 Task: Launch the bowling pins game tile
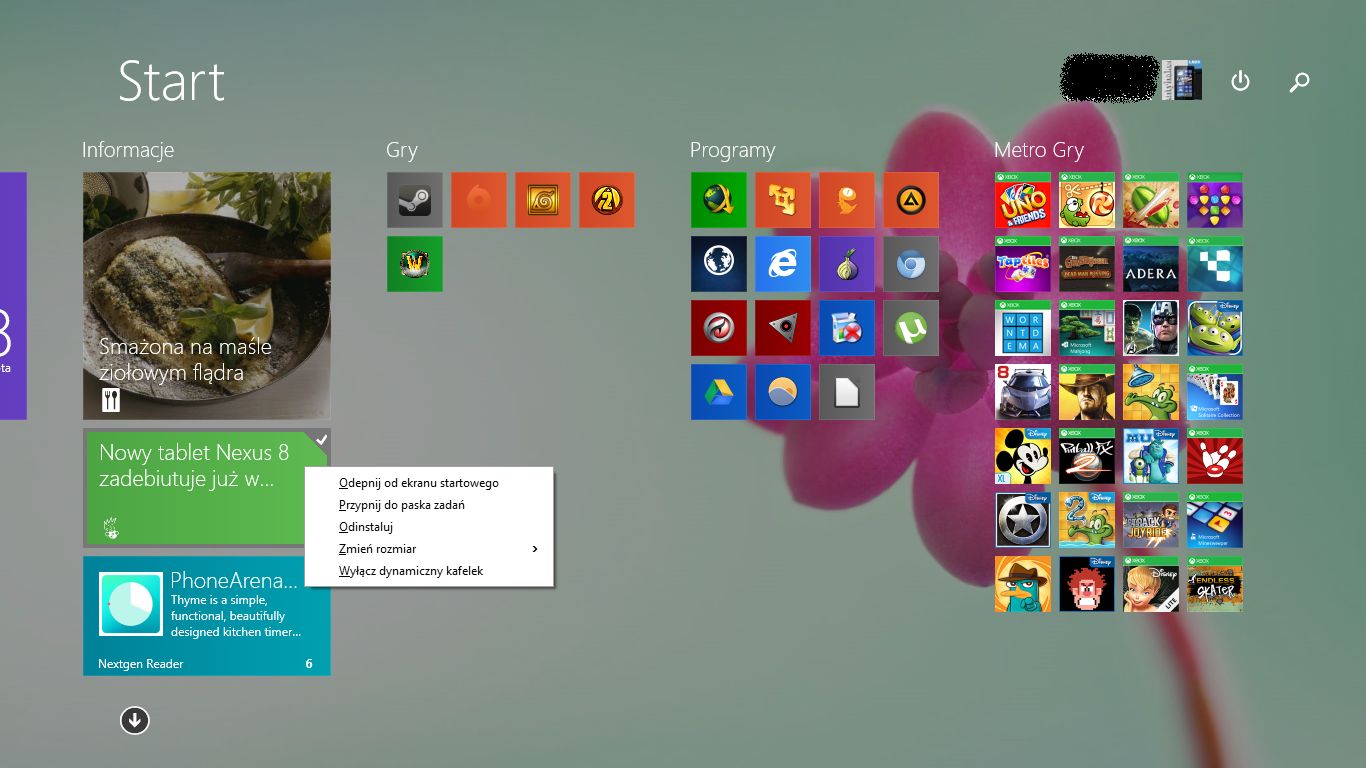pos(1215,456)
